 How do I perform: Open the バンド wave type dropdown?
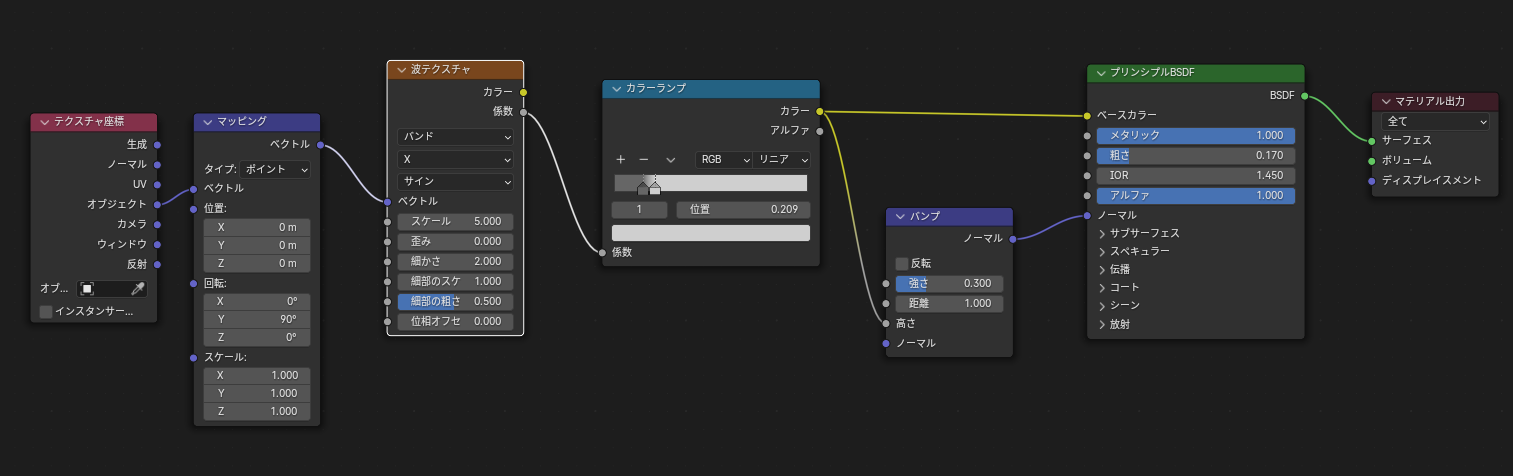pos(455,136)
